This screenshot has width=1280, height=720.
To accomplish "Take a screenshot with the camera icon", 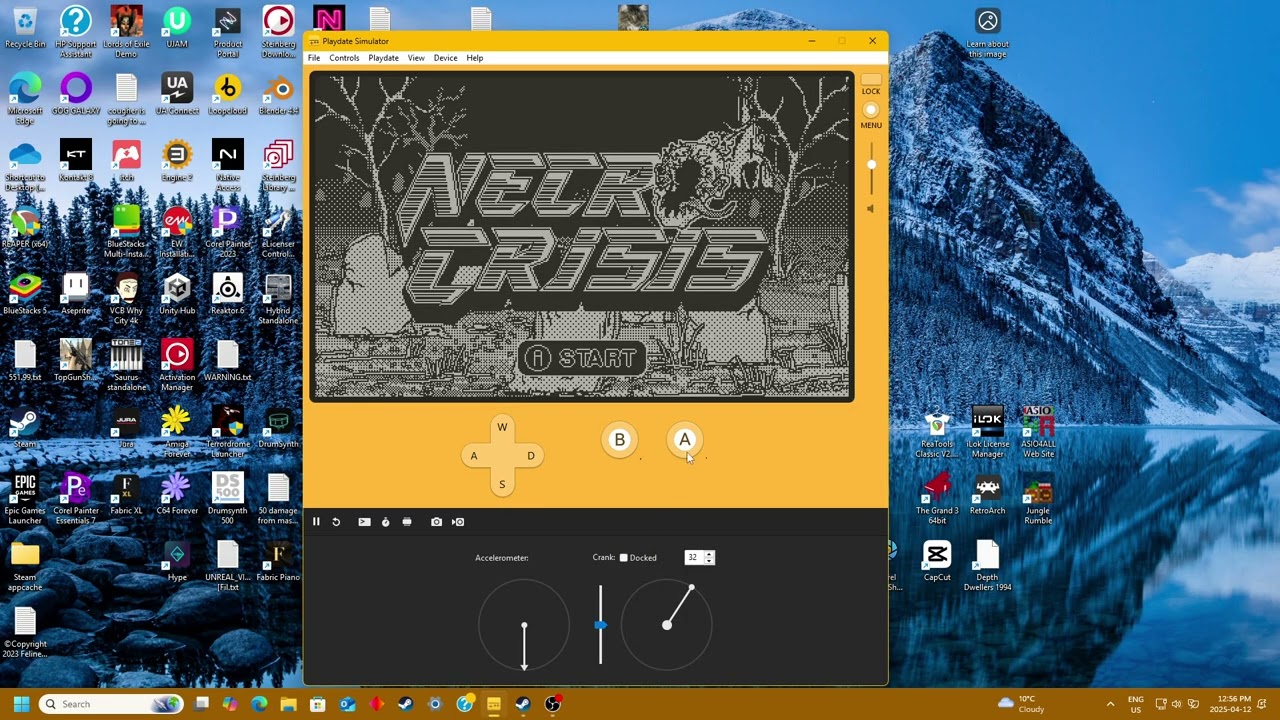I will pyautogui.click(x=436, y=522).
